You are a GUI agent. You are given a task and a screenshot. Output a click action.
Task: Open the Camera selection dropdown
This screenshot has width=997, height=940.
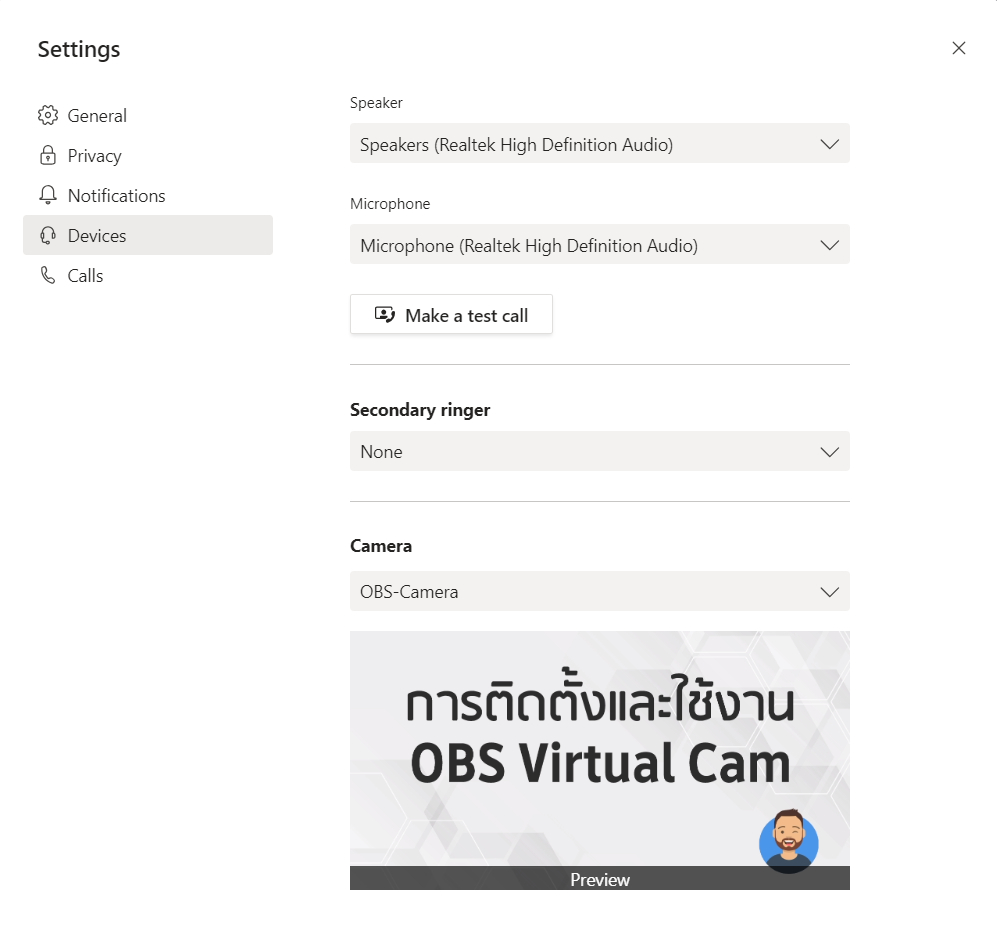[x=600, y=591]
